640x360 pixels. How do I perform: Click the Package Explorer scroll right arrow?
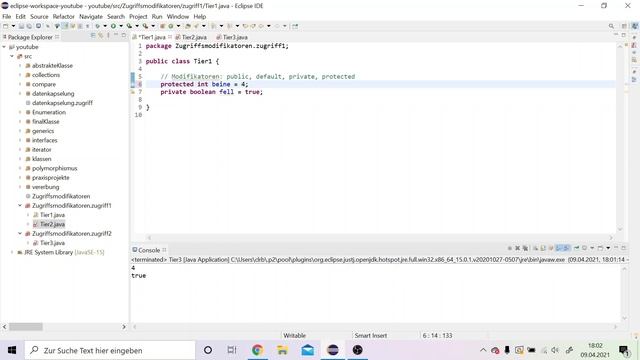click(x=124, y=327)
